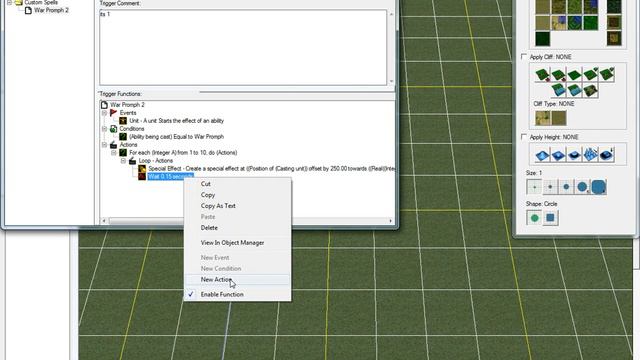Click the Trigger Functions scrollbar right arrow
The height and width of the screenshot is (360, 640).
click(391, 221)
